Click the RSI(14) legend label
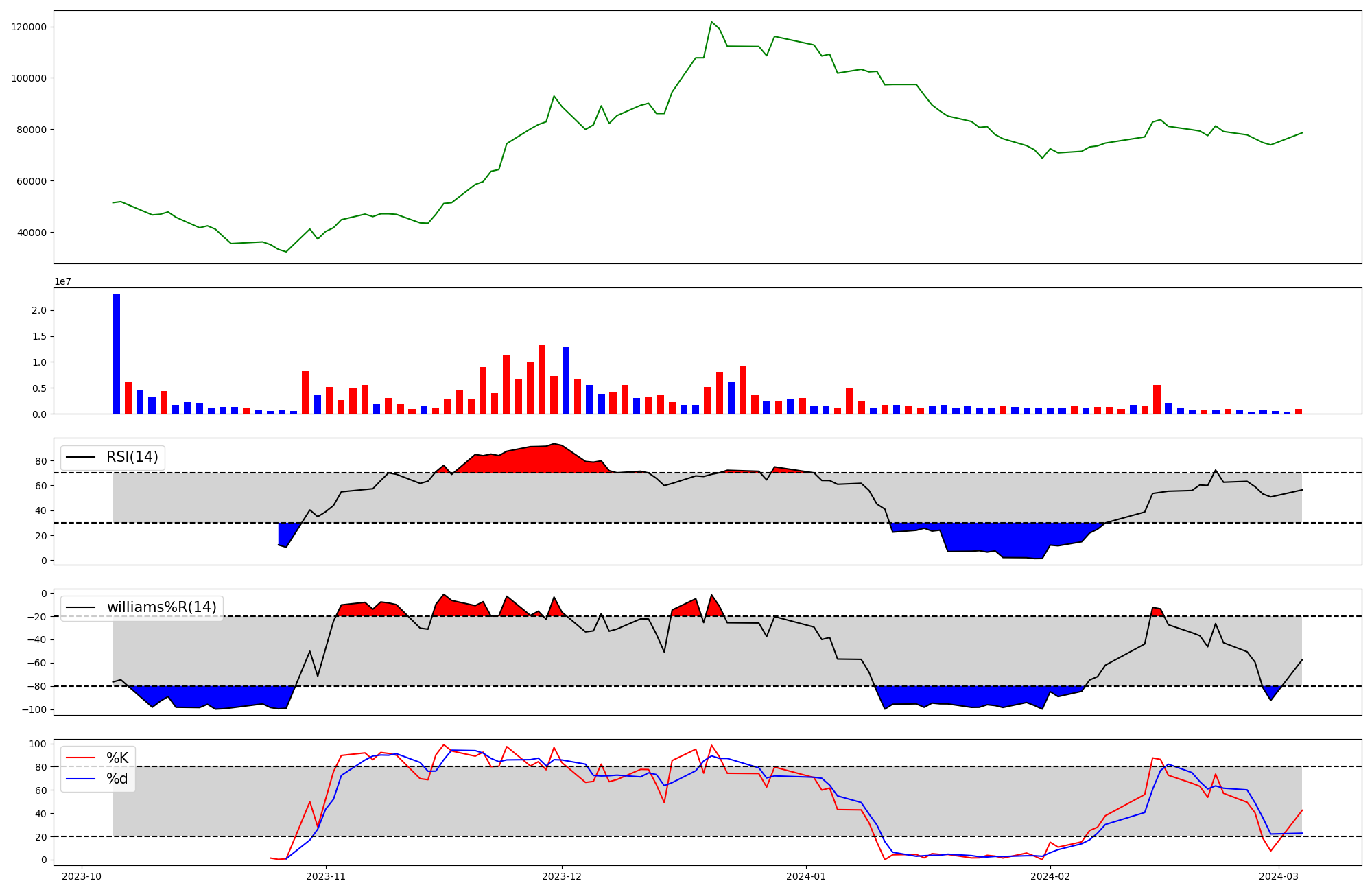The width and height of the screenshot is (1372, 892). (x=132, y=457)
